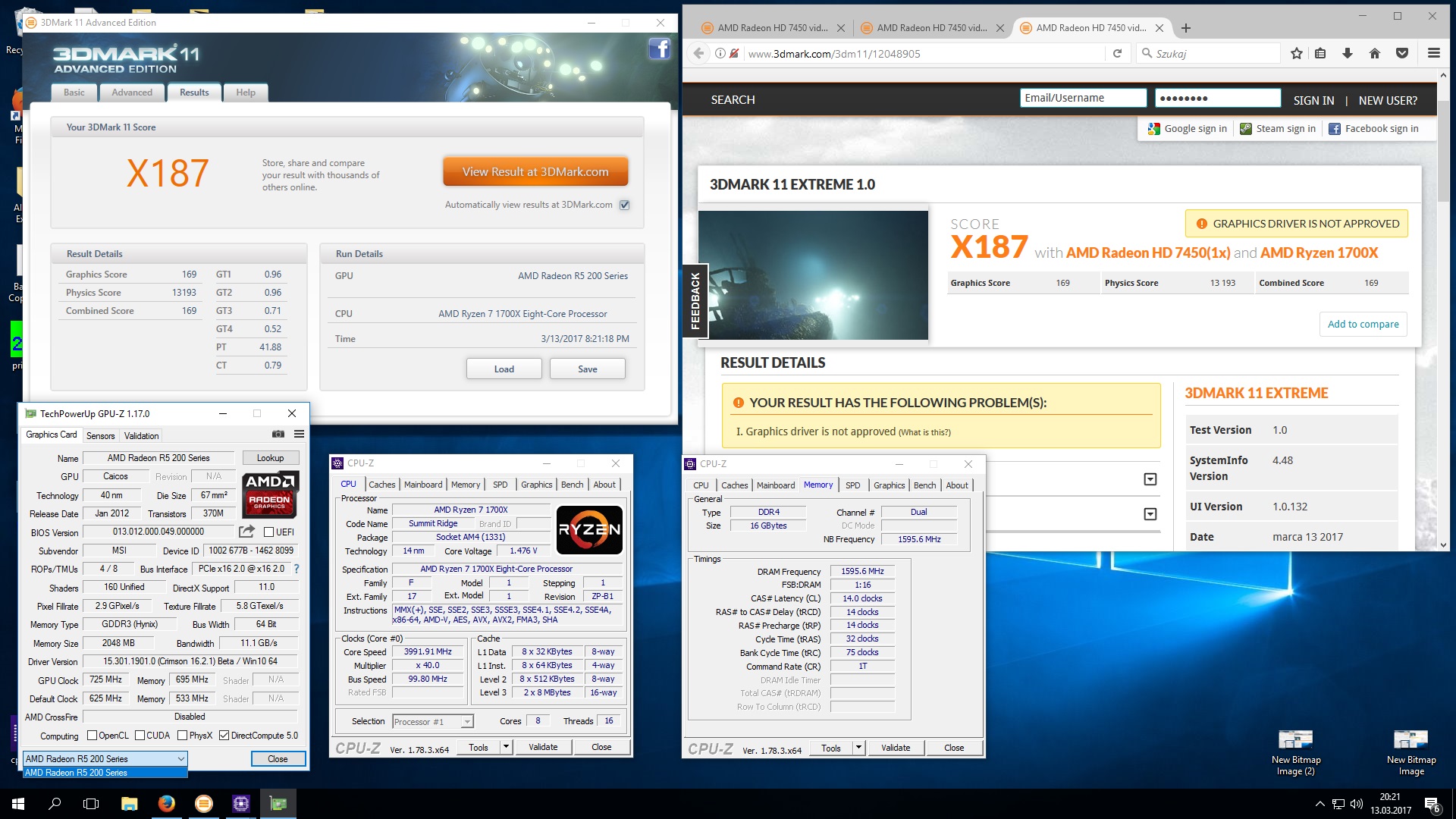Open Windows Start menu
Screen dimensions: 1456x819
(18, 804)
